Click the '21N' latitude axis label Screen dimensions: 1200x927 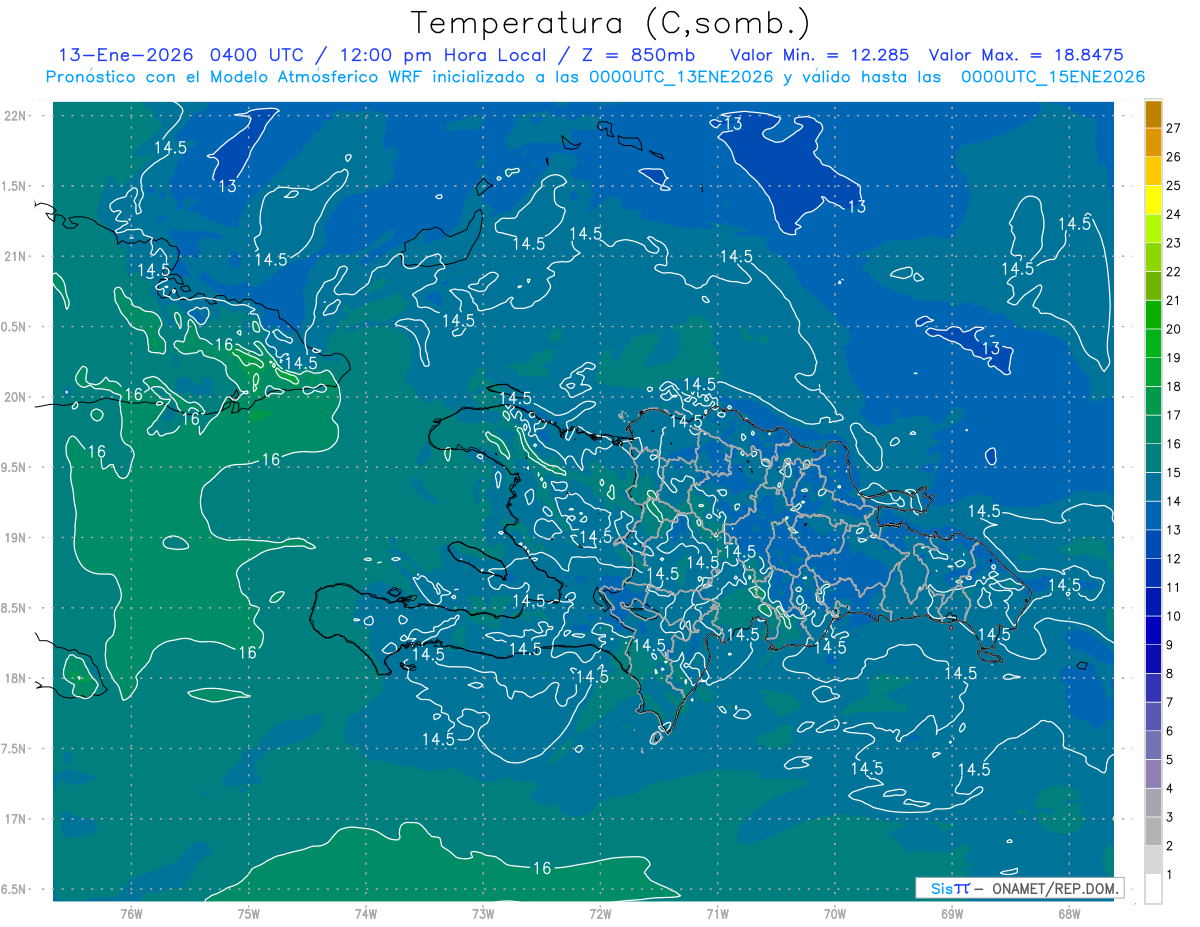(15, 256)
